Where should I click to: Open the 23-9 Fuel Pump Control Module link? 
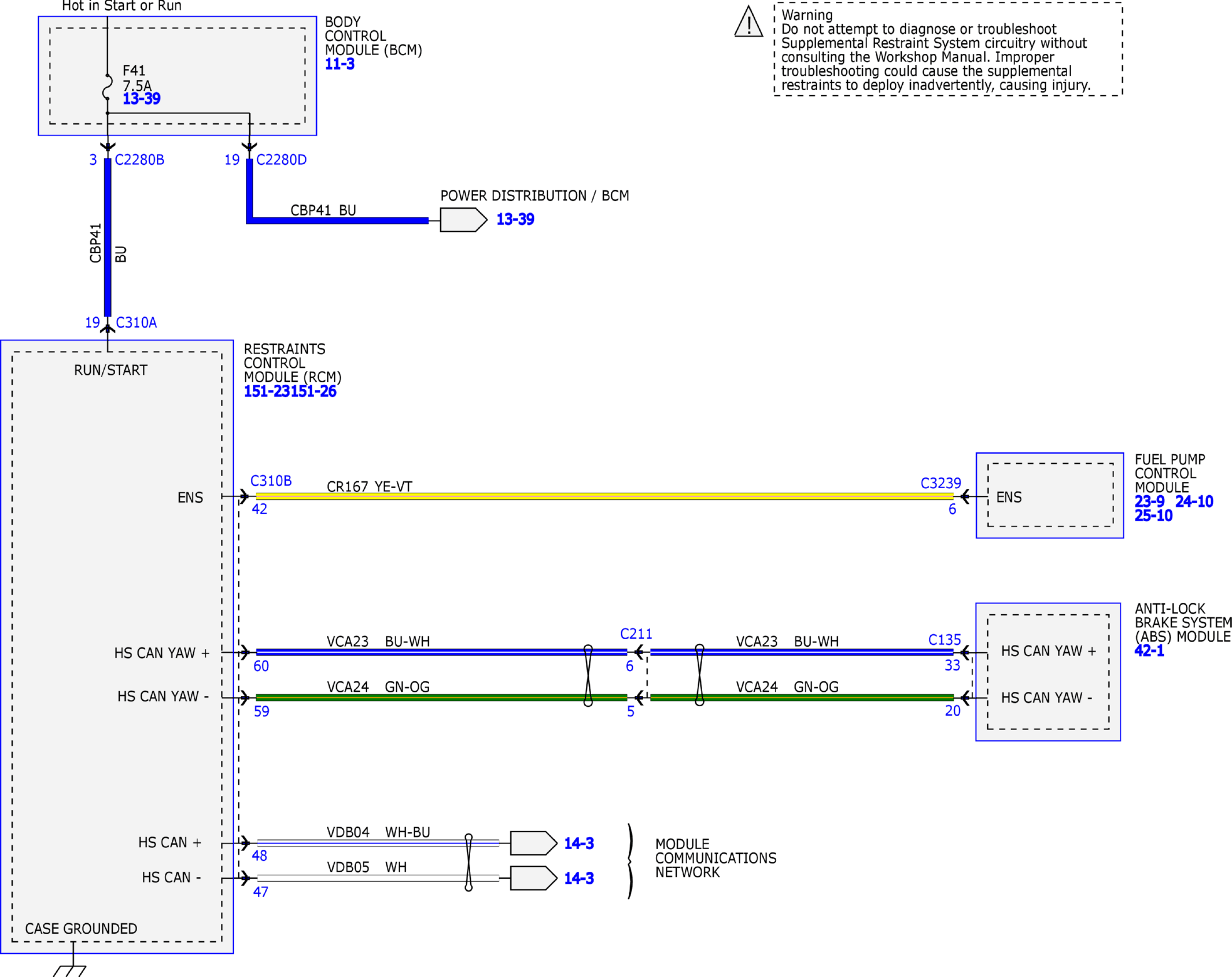[1149, 502]
